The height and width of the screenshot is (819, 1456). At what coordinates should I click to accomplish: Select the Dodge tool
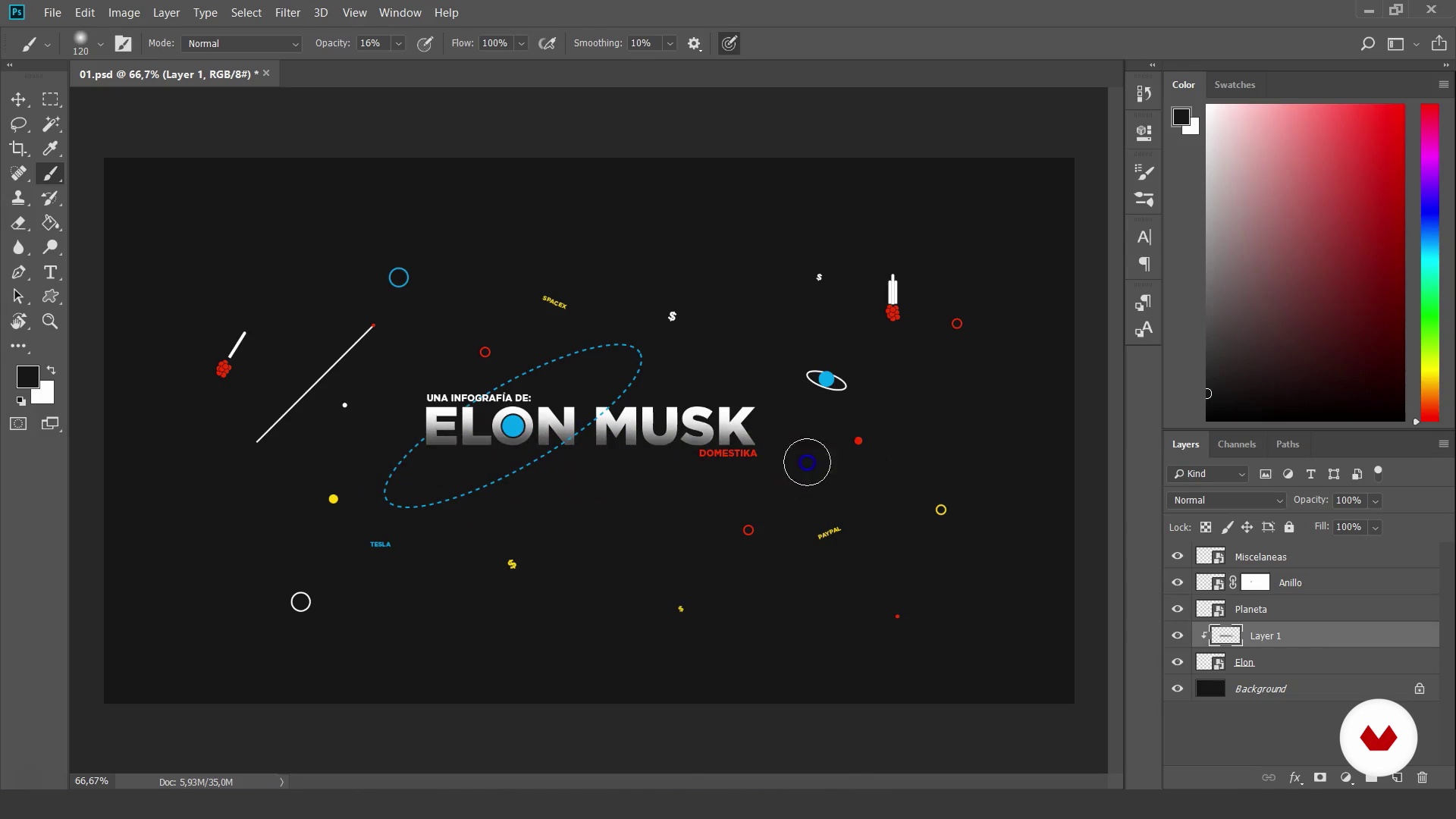click(50, 247)
